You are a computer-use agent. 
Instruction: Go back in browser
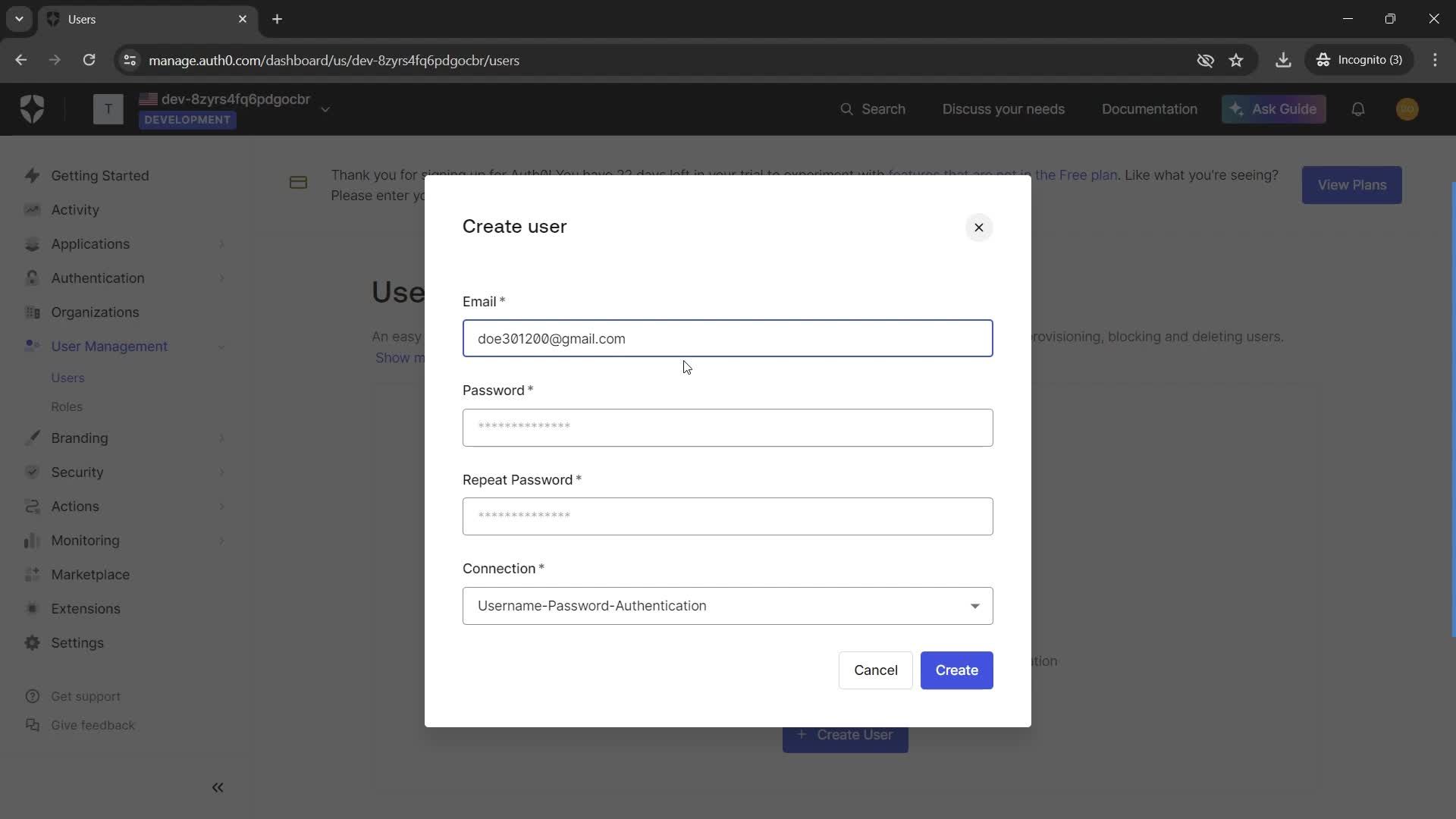pyautogui.click(x=20, y=60)
